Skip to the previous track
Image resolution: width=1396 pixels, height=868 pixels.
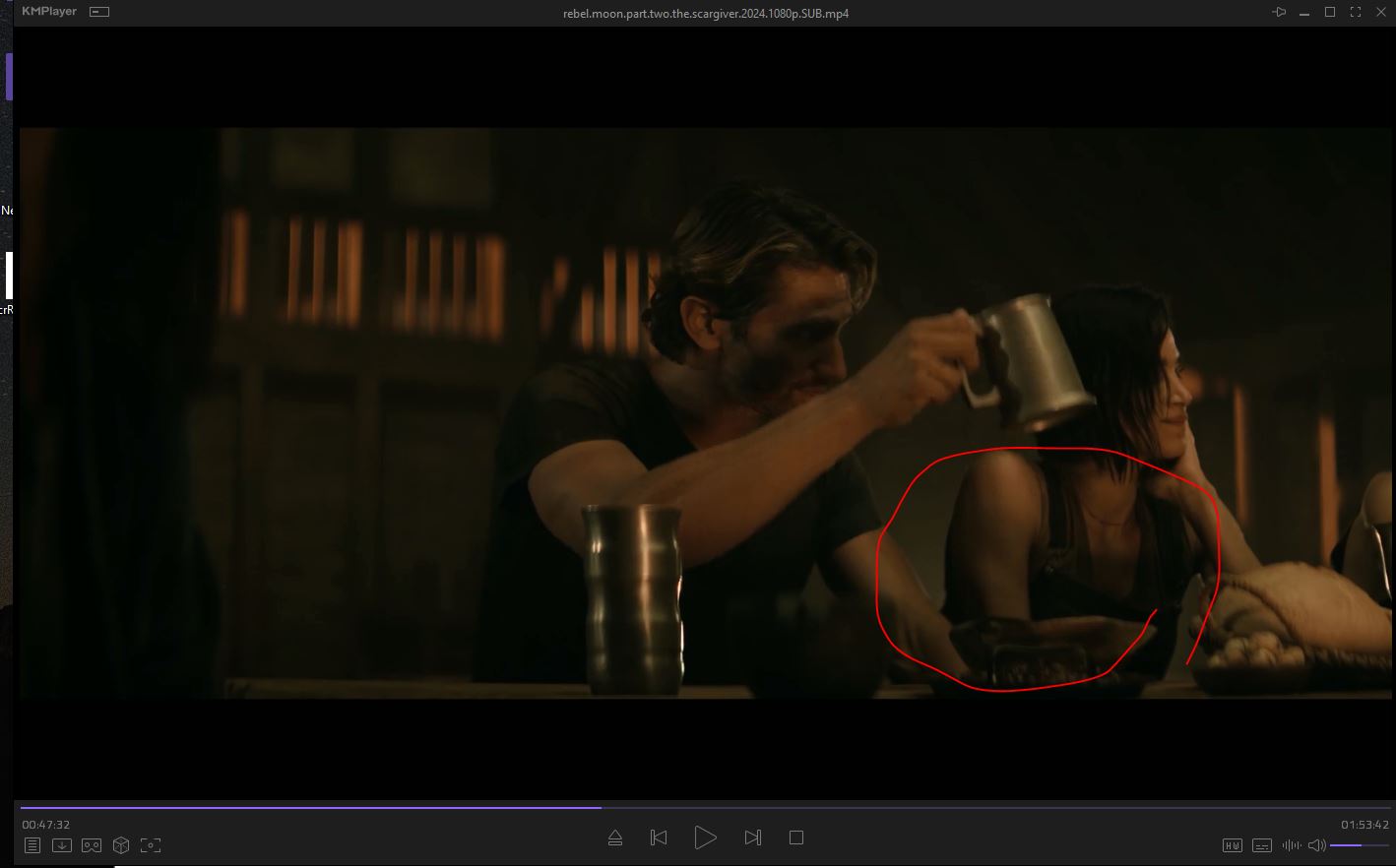coord(659,837)
